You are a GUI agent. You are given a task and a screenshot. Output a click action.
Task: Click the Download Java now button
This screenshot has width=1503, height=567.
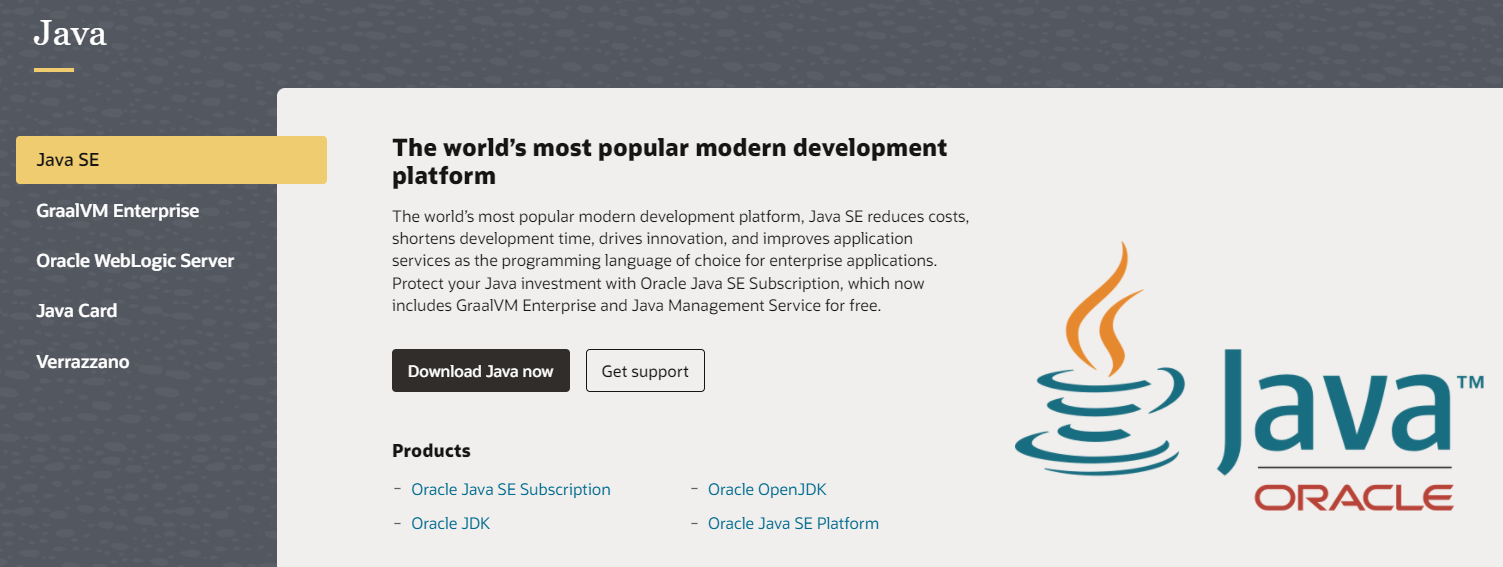click(481, 371)
